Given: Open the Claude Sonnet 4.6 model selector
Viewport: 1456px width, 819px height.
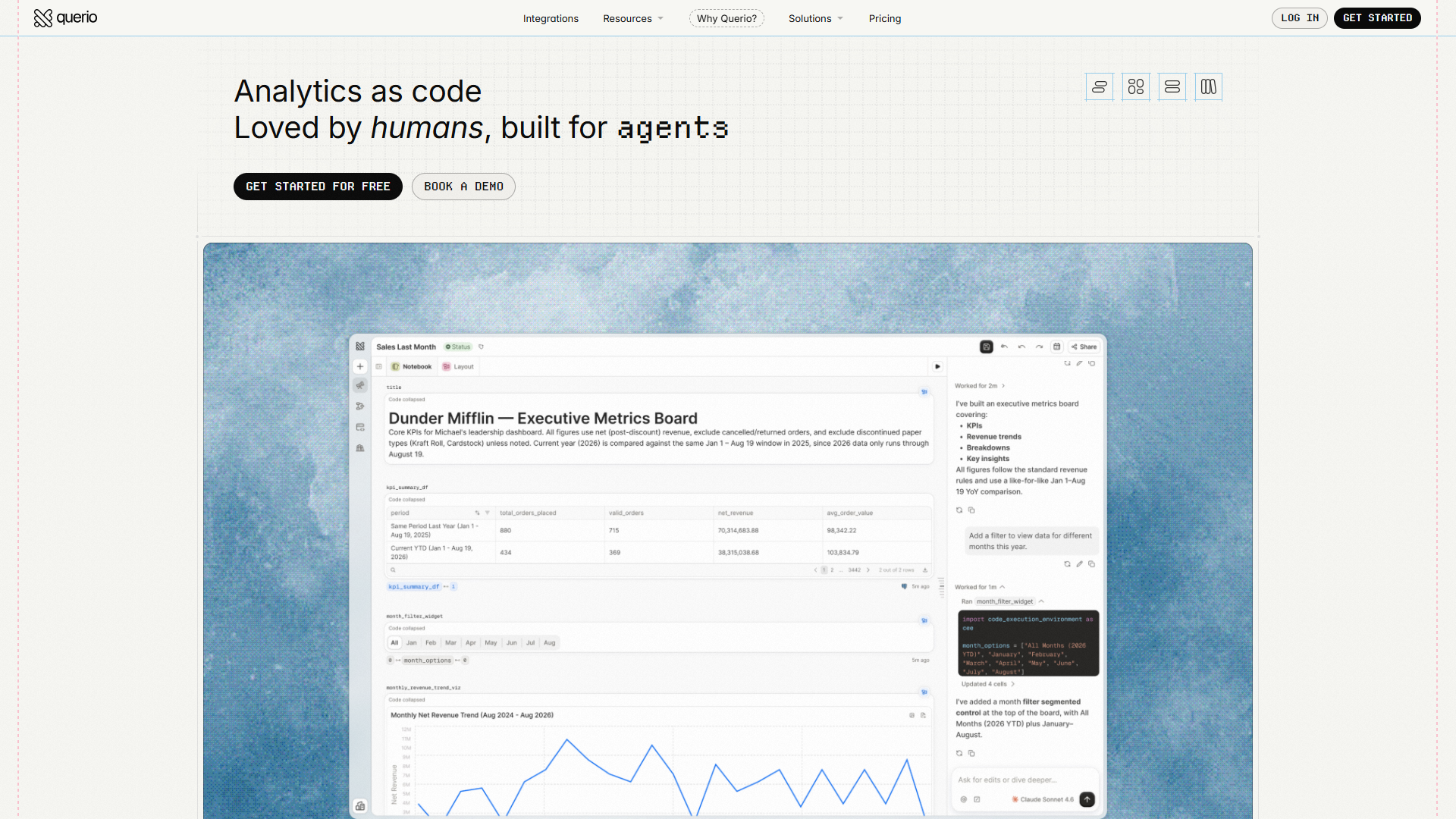Looking at the screenshot, I should coord(1043,799).
